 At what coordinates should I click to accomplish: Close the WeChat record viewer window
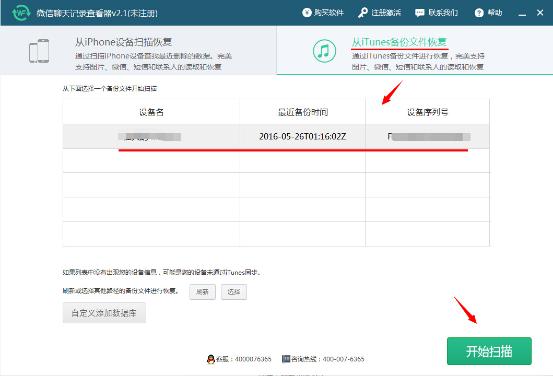click(540, 13)
